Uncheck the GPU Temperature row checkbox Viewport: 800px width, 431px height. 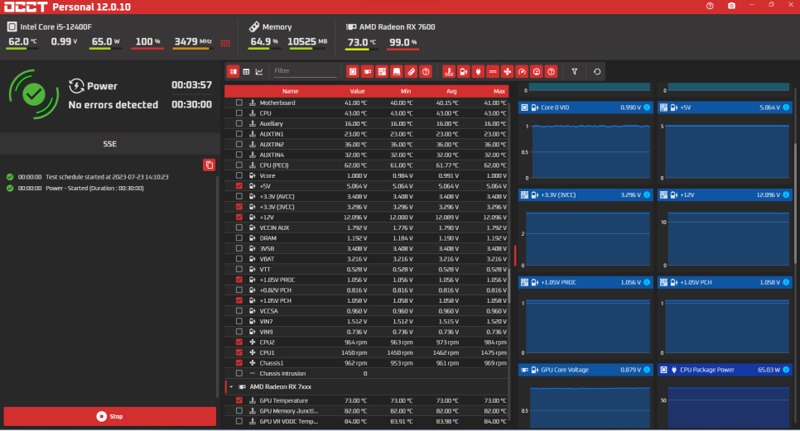coord(239,400)
